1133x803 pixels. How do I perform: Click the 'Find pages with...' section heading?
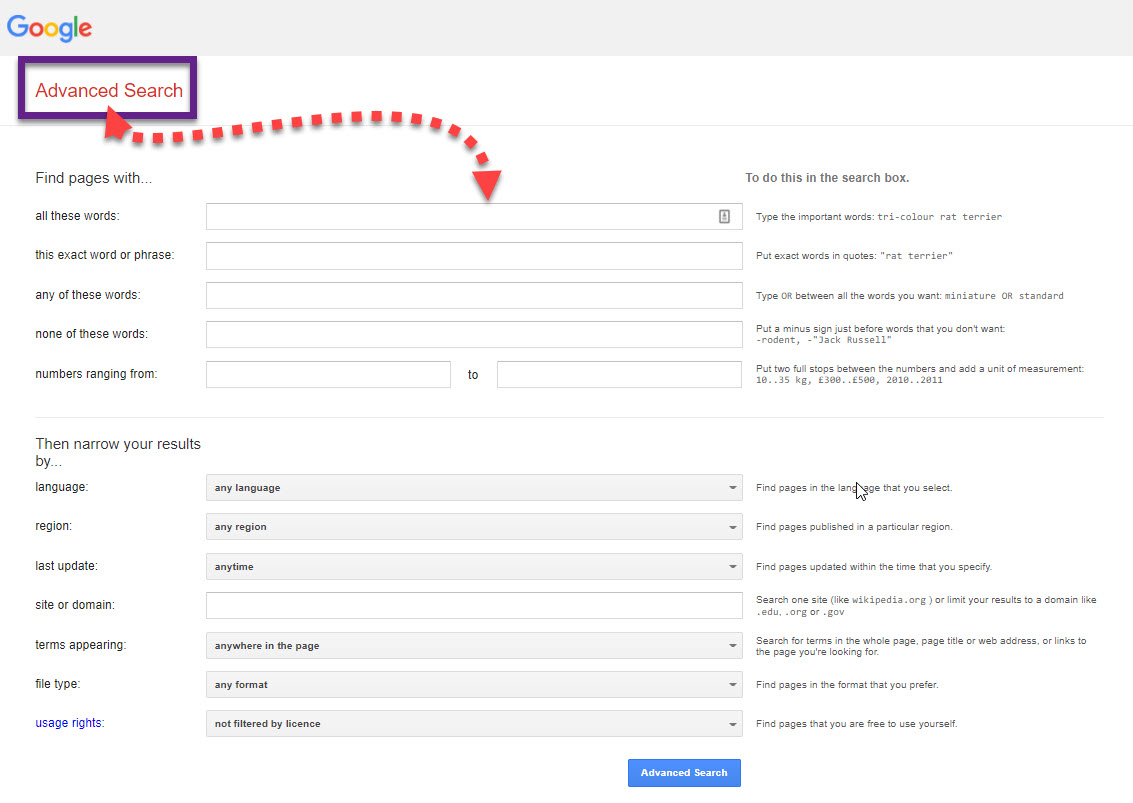coord(94,178)
